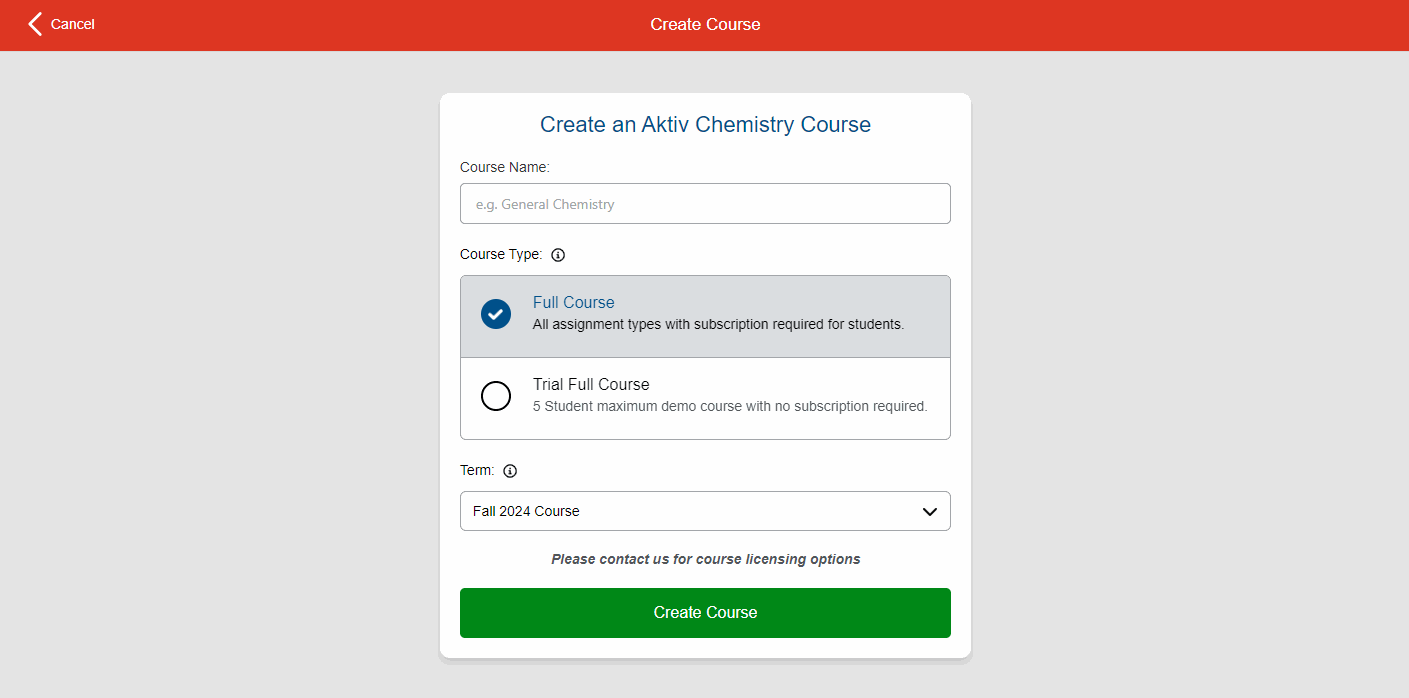The height and width of the screenshot is (698, 1409).
Task: Click the Course Type info icon
Action: (558, 255)
